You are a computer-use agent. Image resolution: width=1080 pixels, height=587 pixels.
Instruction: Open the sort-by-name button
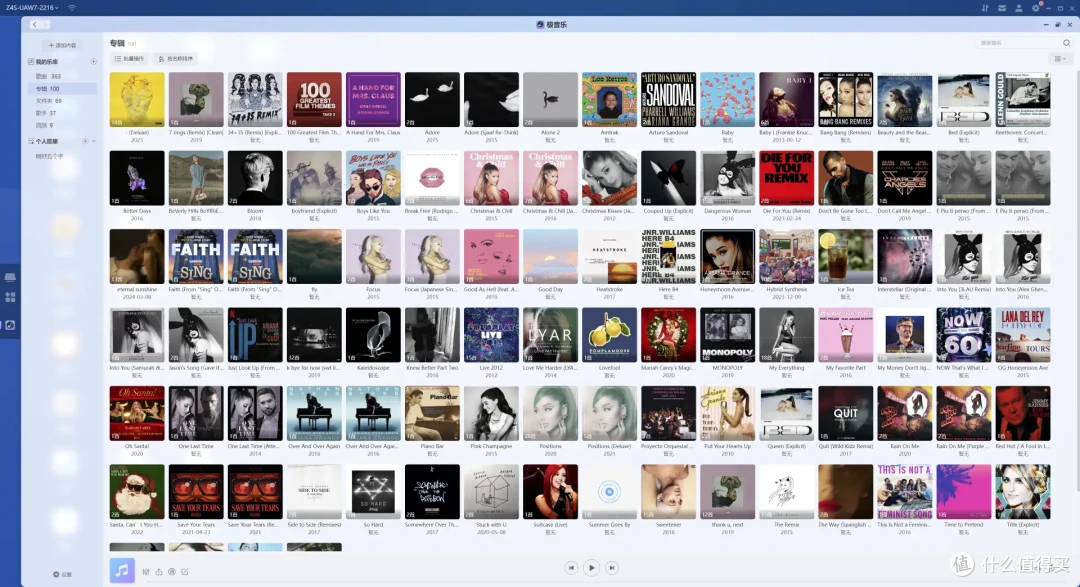click(176, 59)
